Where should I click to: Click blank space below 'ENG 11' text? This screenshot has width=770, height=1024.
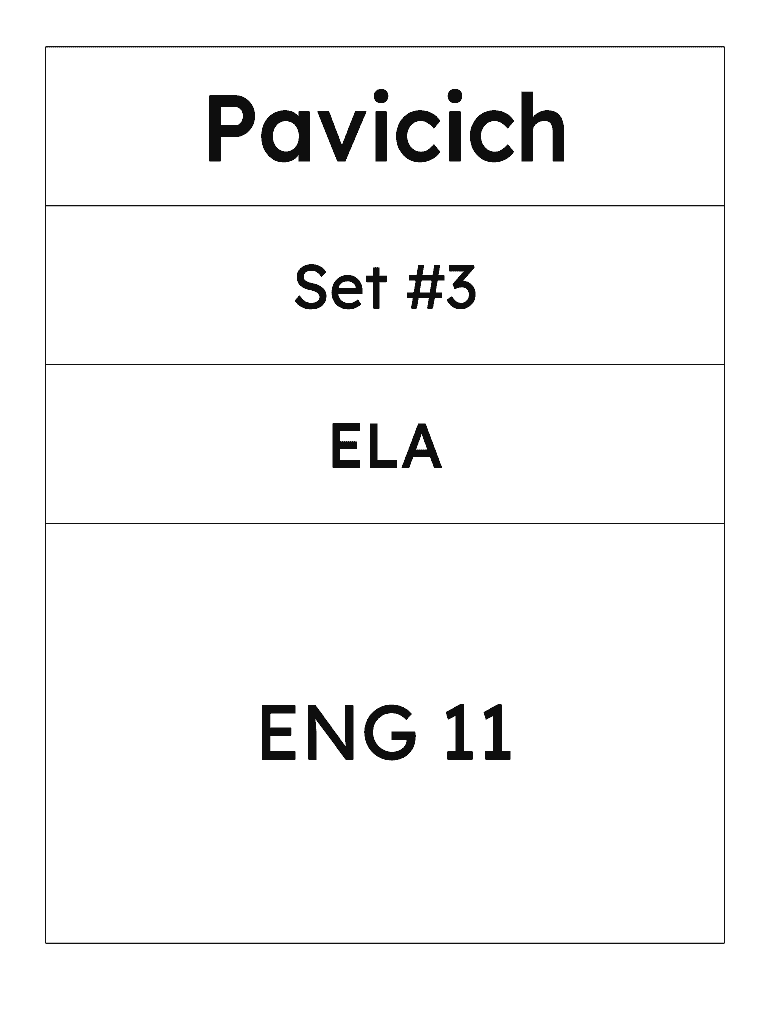point(385,860)
